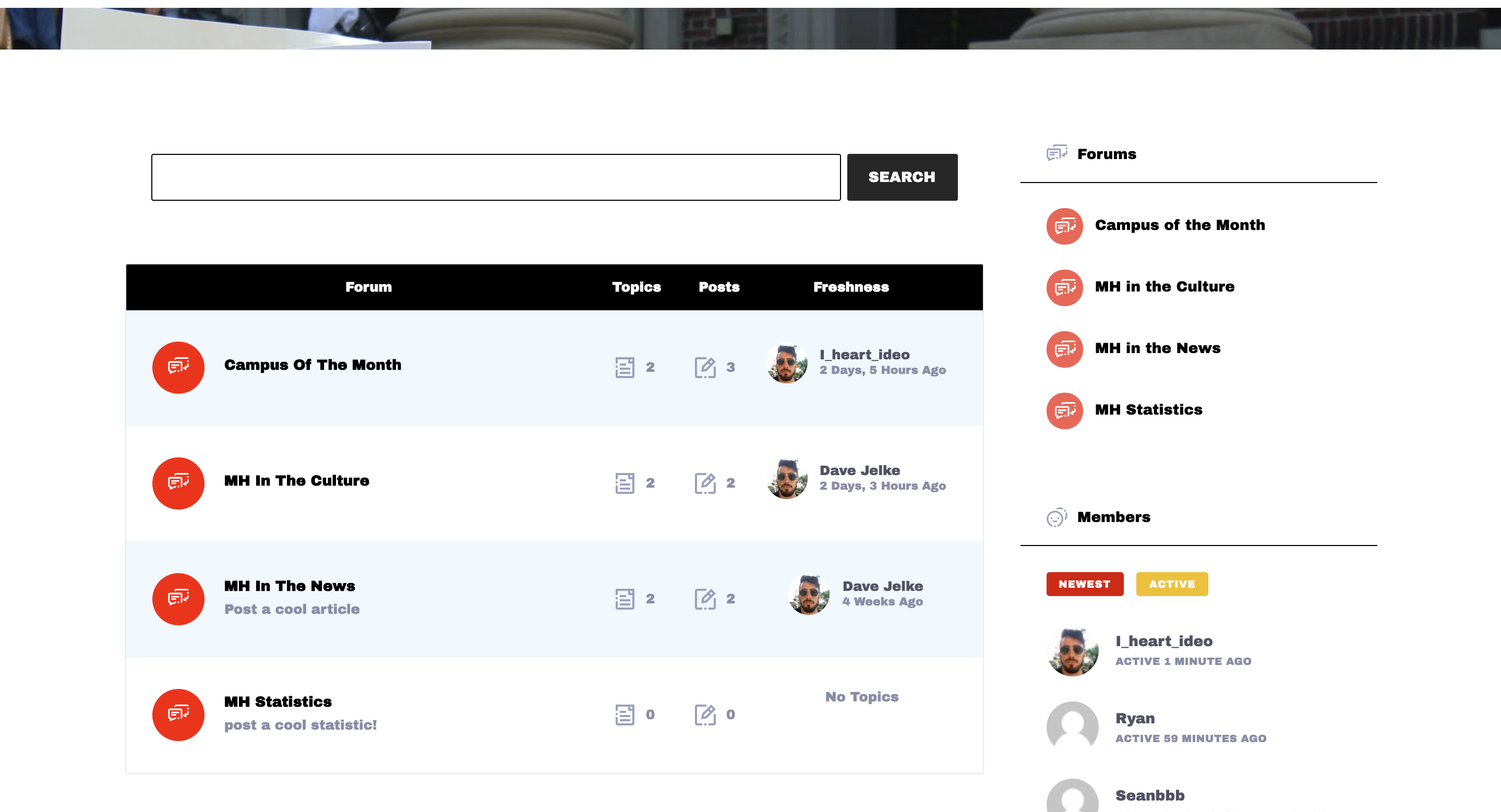Click red forum icon beside MH In The News row
The image size is (1501, 812).
point(178,599)
